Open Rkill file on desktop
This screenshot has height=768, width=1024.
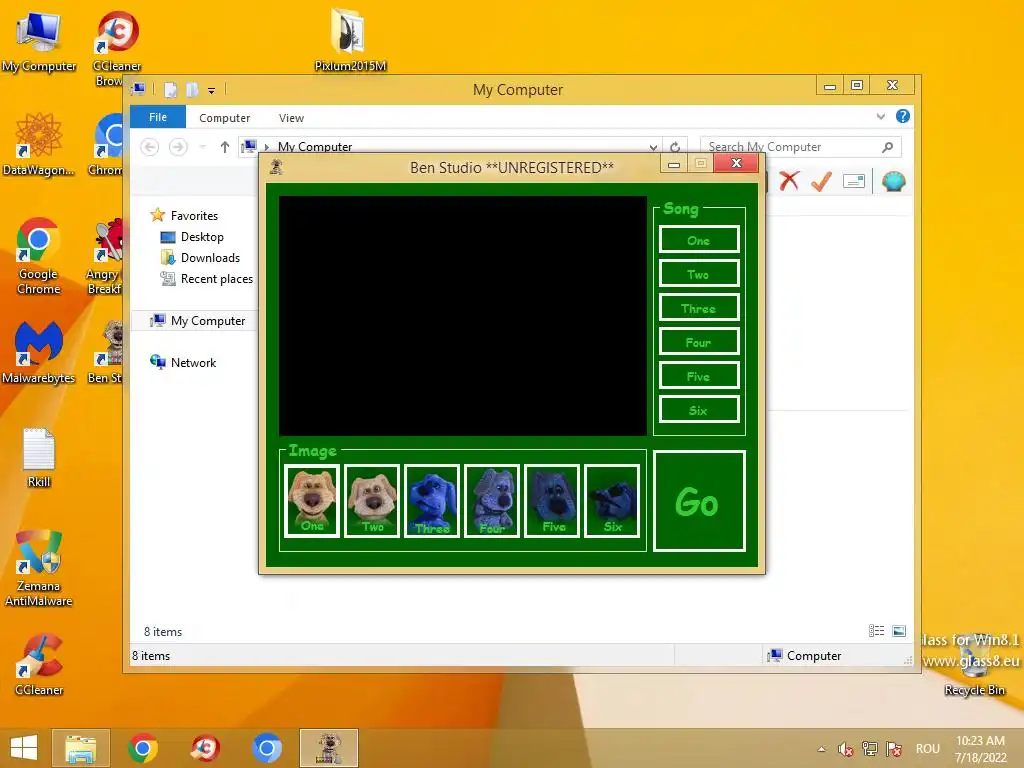(x=39, y=457)
